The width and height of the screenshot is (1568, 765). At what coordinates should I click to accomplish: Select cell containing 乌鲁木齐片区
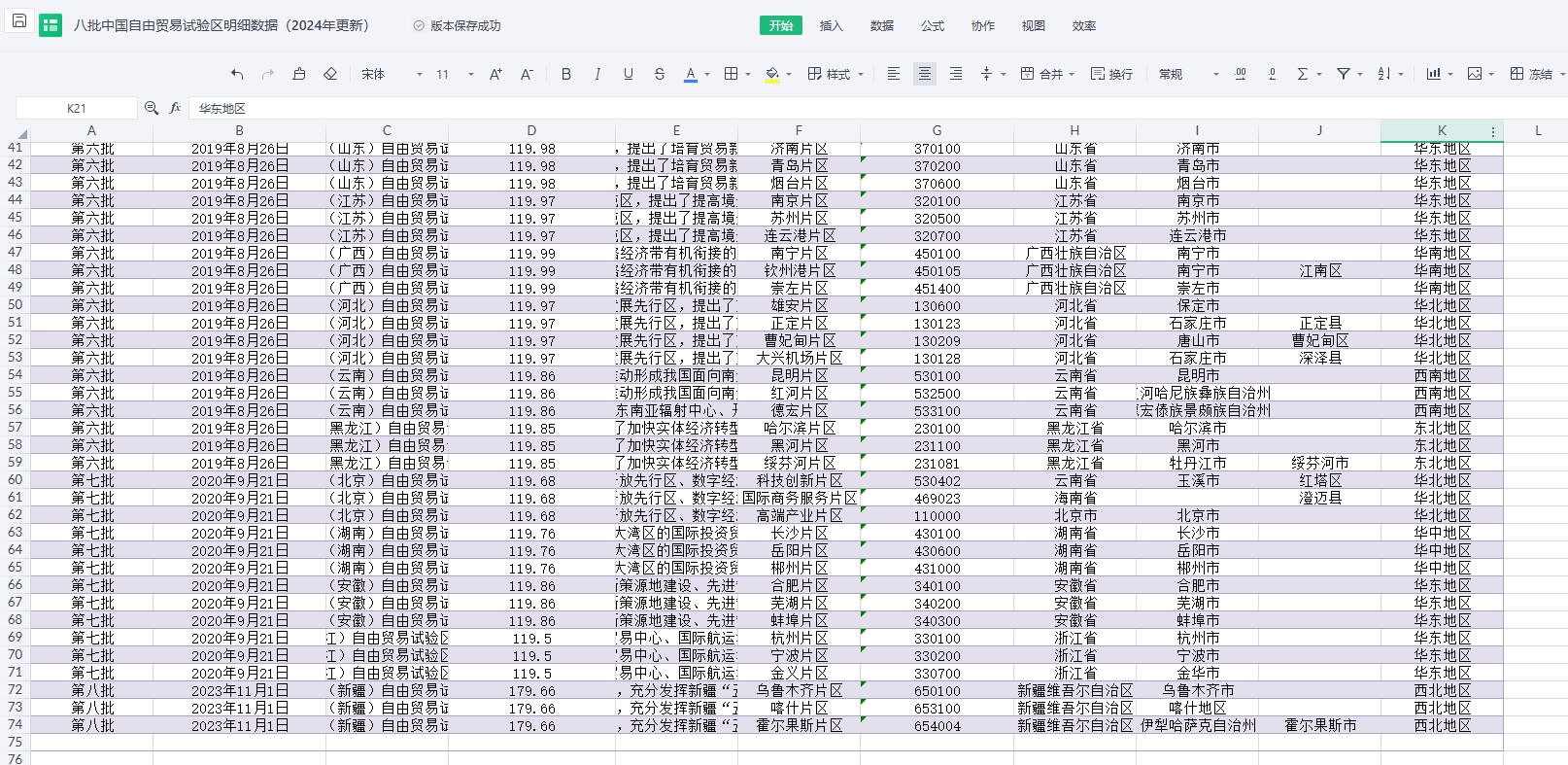click(800, 690)
